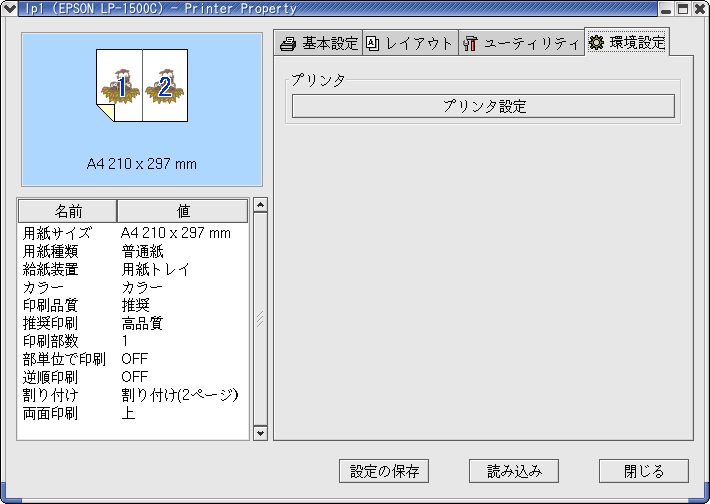710x504 pixels.
Task: Save settings with 設定の保存 button
Action: [384, 471]
